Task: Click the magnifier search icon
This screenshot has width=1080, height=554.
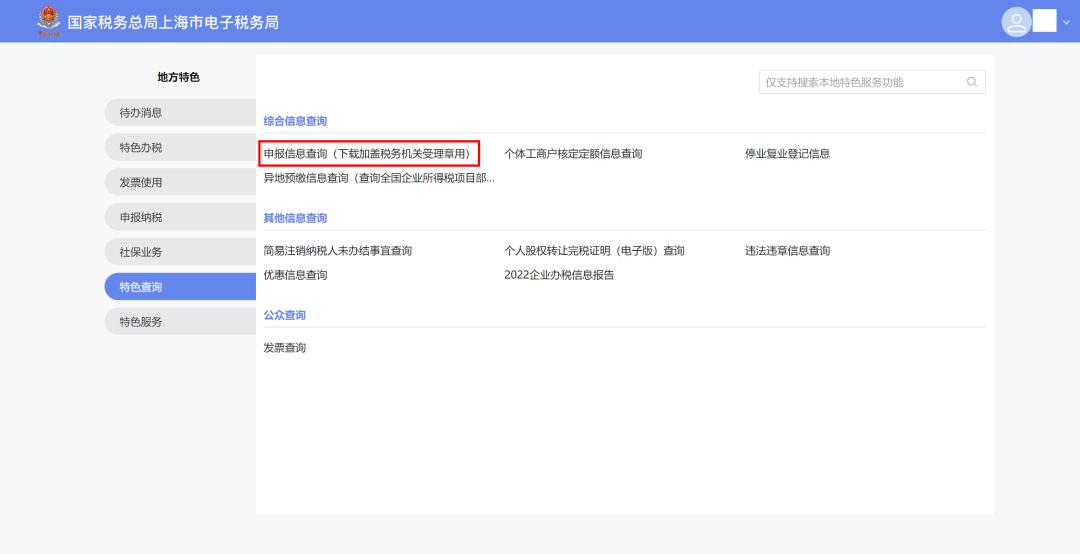Action: point(971,82)
